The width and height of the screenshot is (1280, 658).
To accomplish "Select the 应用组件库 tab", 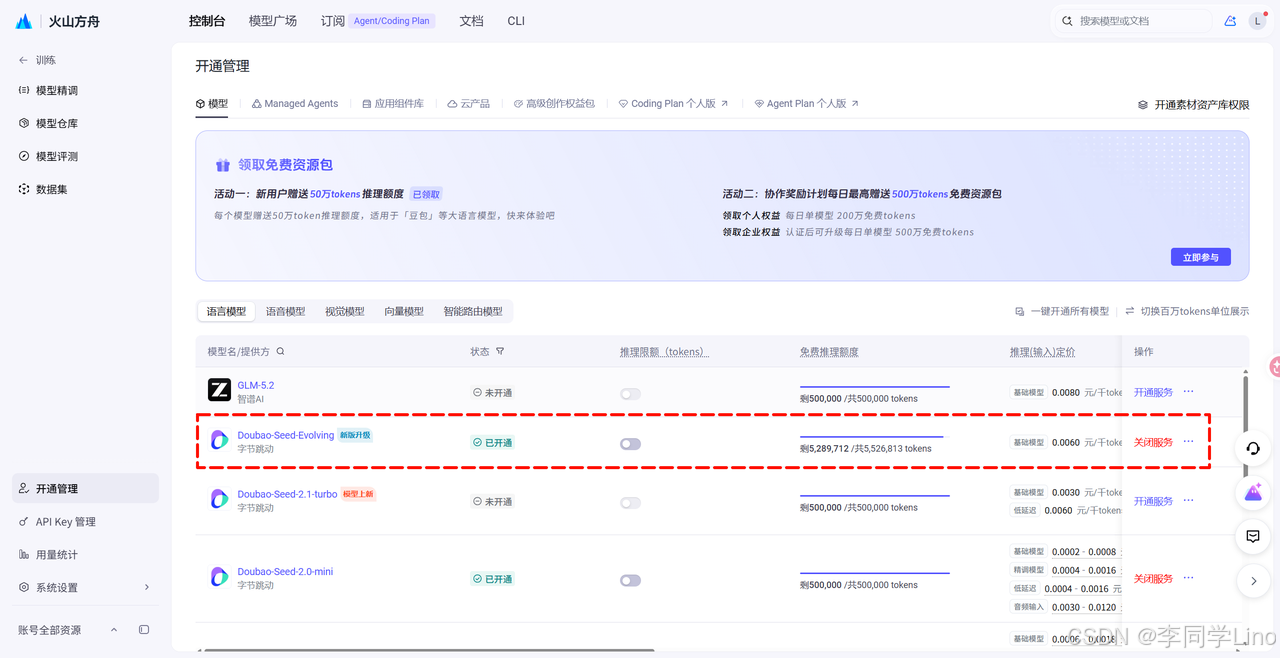I will pos(393,104).
